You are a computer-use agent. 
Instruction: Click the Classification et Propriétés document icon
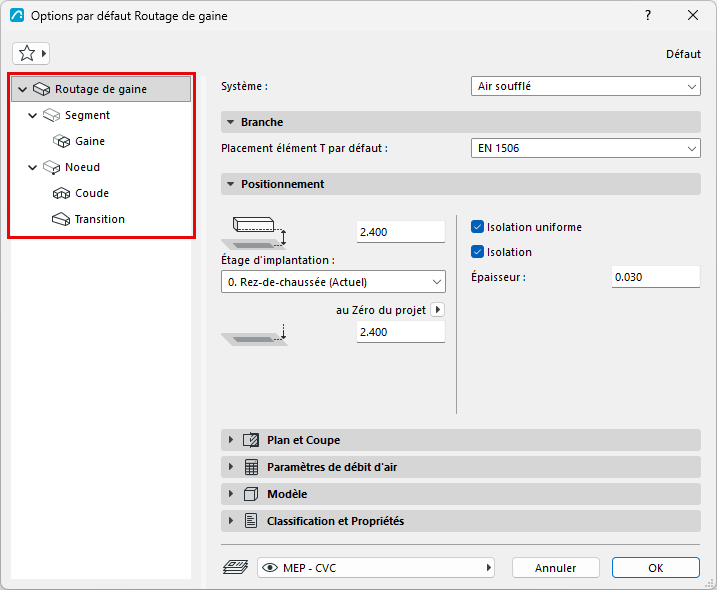coord(251,521)
